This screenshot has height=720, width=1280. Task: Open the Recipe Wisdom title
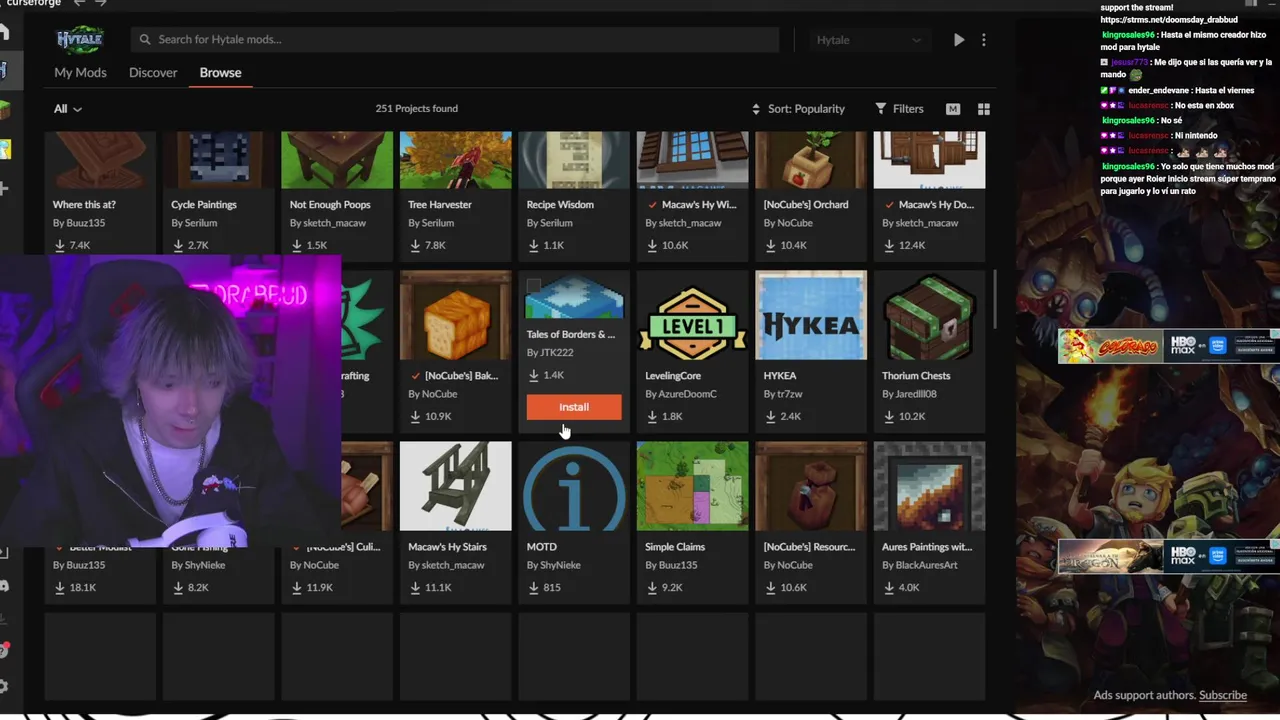point(560,205)
